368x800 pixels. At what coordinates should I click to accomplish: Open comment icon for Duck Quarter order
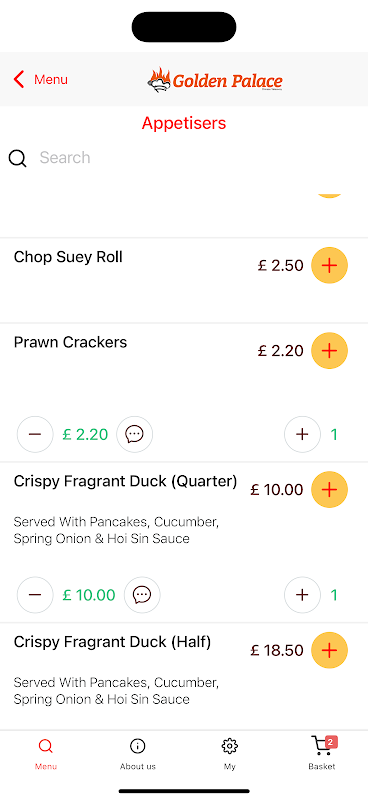point(142,594)
